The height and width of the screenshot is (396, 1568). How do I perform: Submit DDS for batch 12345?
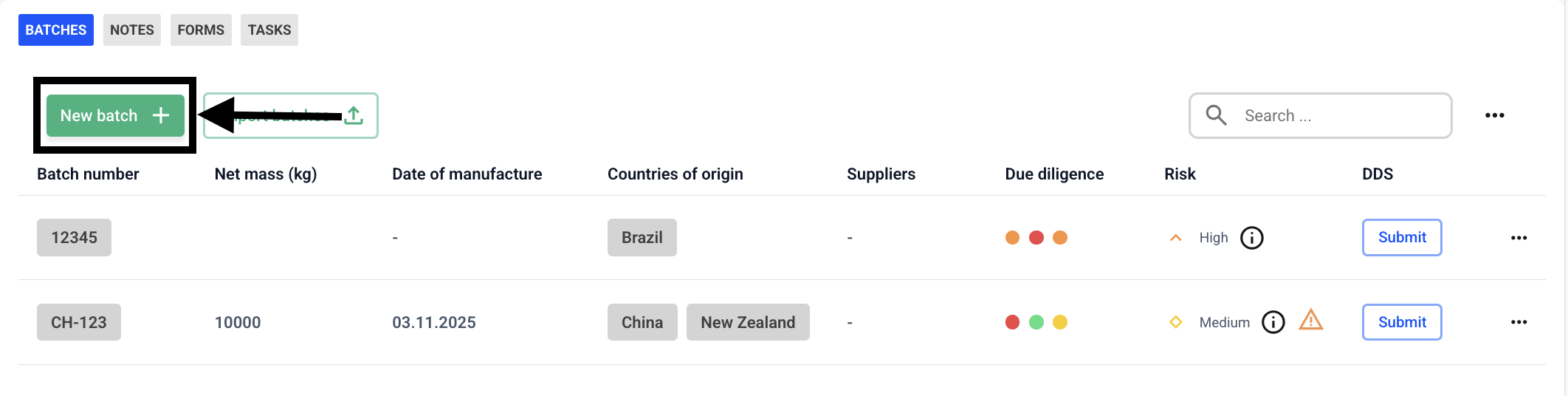(1402, 237)
